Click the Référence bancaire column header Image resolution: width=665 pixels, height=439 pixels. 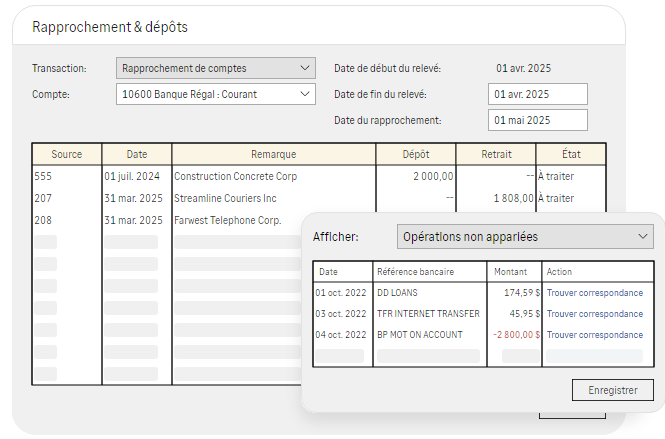pos(415,272)
